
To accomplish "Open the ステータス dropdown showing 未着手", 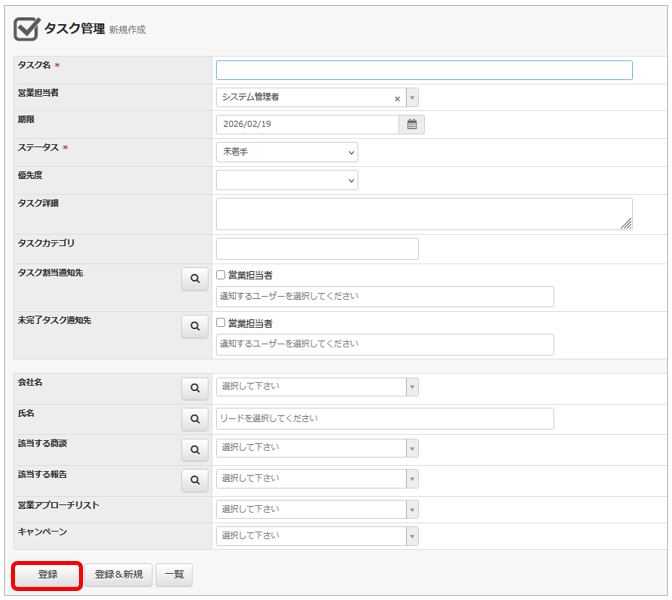I will pyautogui.click(x=287, y=152).
